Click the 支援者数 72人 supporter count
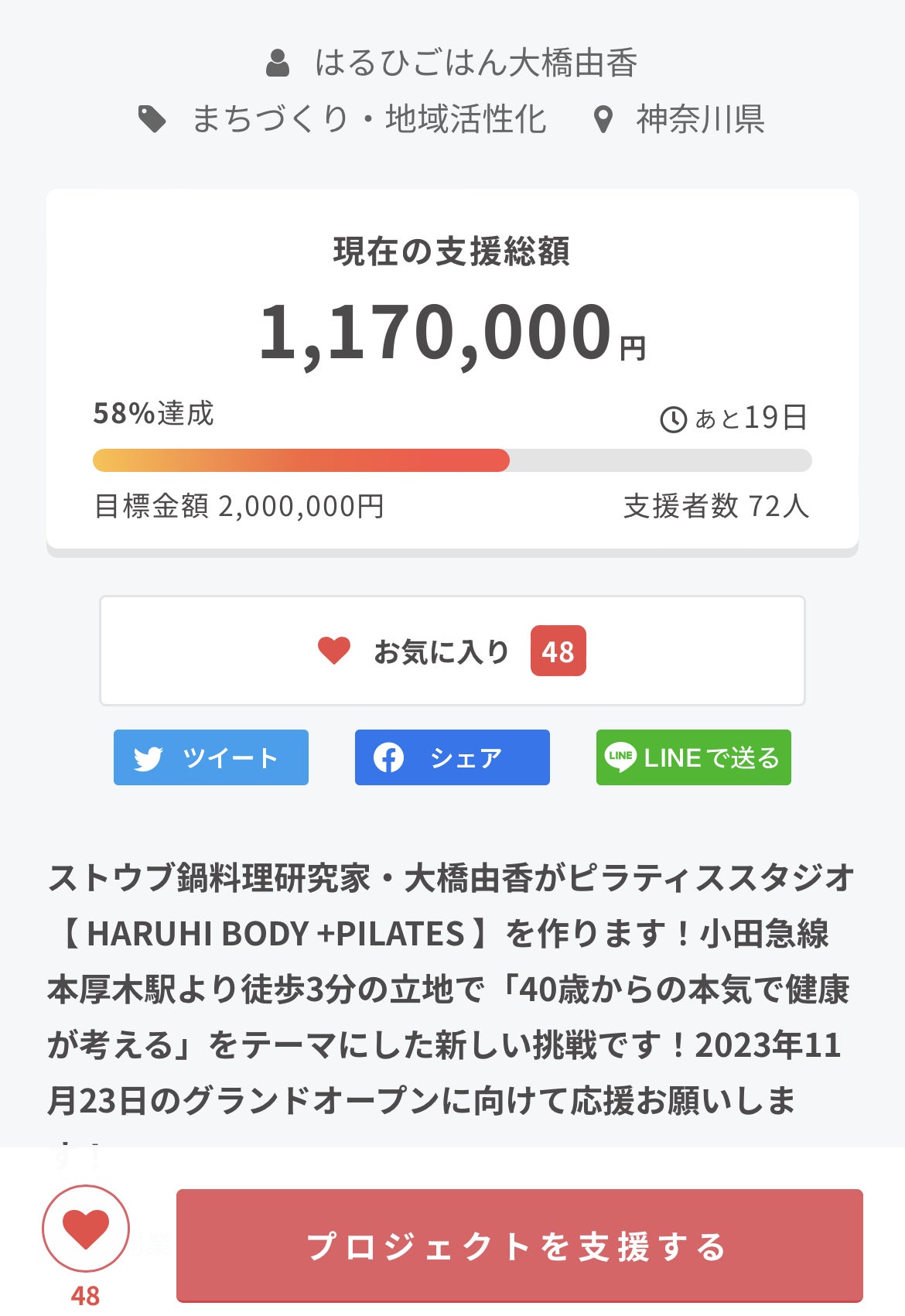The height and width of the screenshot is (1316, 905). tap(715, 507)
